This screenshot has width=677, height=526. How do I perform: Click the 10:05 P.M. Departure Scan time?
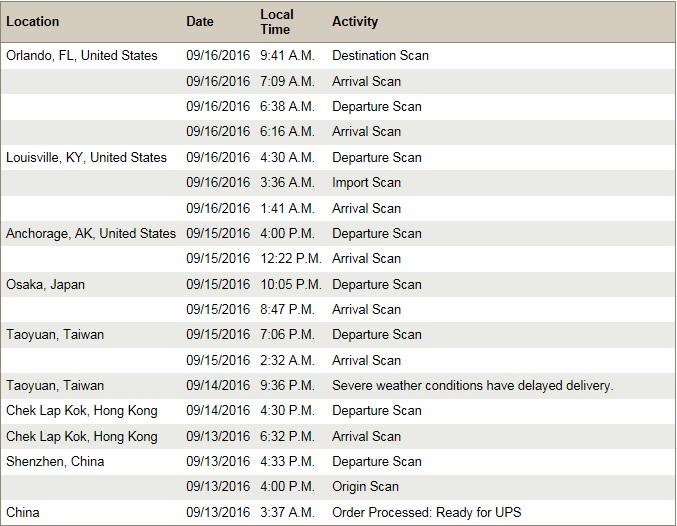(x=291, y=285)
